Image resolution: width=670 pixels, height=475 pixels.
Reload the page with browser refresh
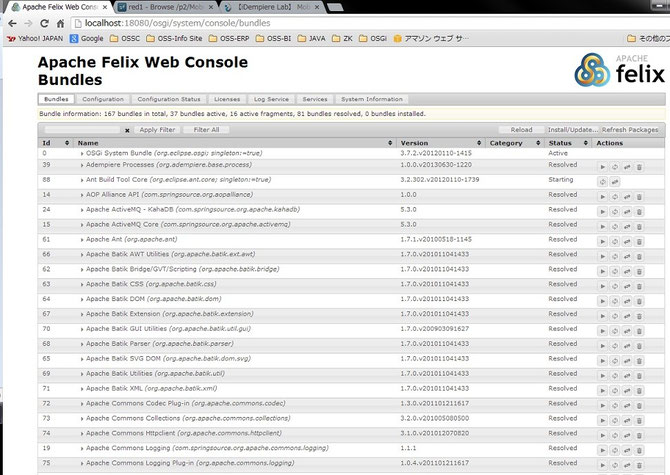(44, 23)
